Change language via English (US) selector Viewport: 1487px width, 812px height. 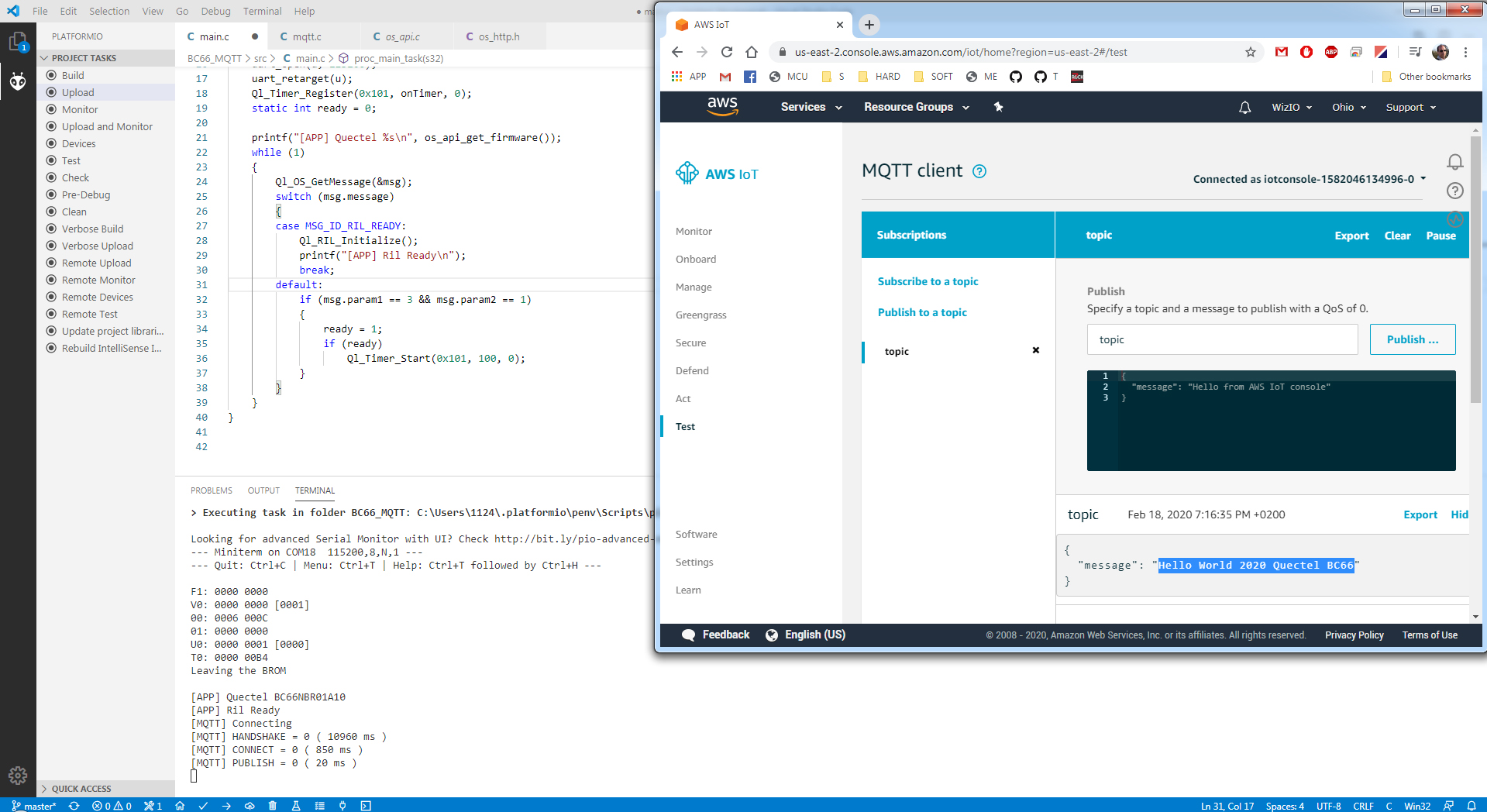(x=806, y=635)
